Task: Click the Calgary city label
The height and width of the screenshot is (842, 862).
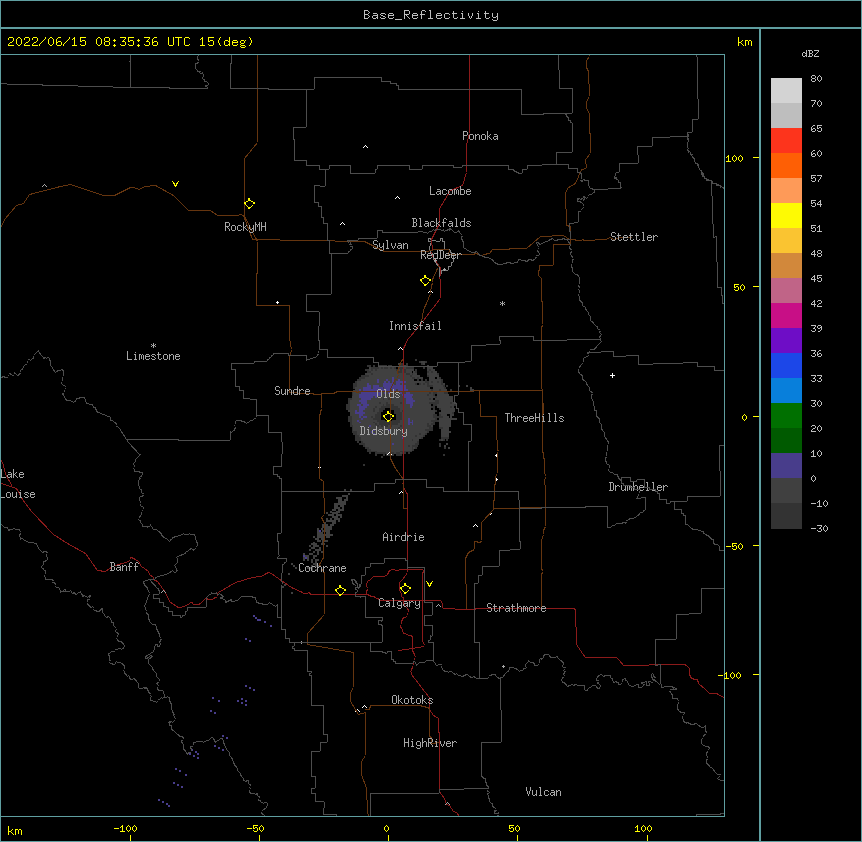Action: pyautogui.click(x=399, y=603)
